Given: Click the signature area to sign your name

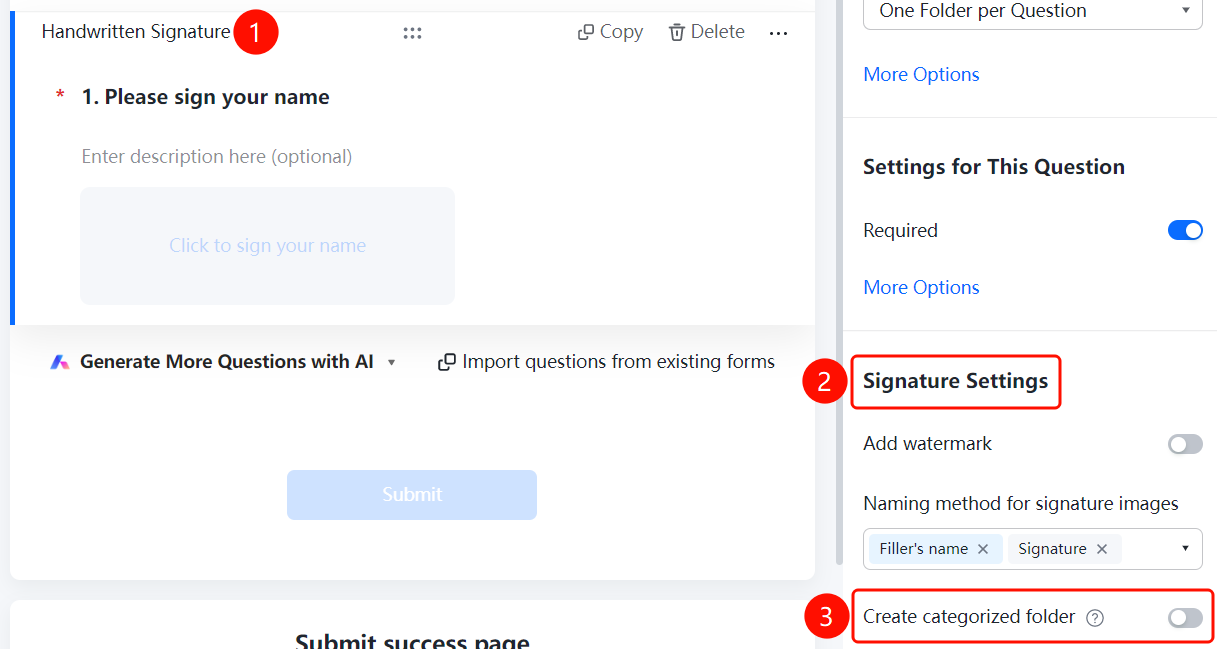Looking at the screenshot, I should click(267, 246).
